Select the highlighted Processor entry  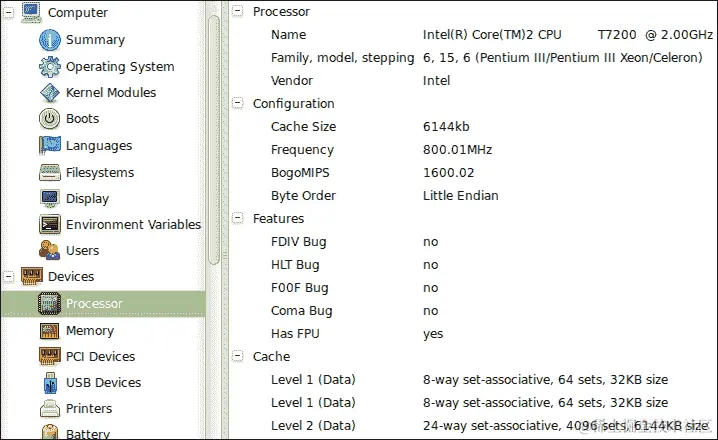coord(103,303)
